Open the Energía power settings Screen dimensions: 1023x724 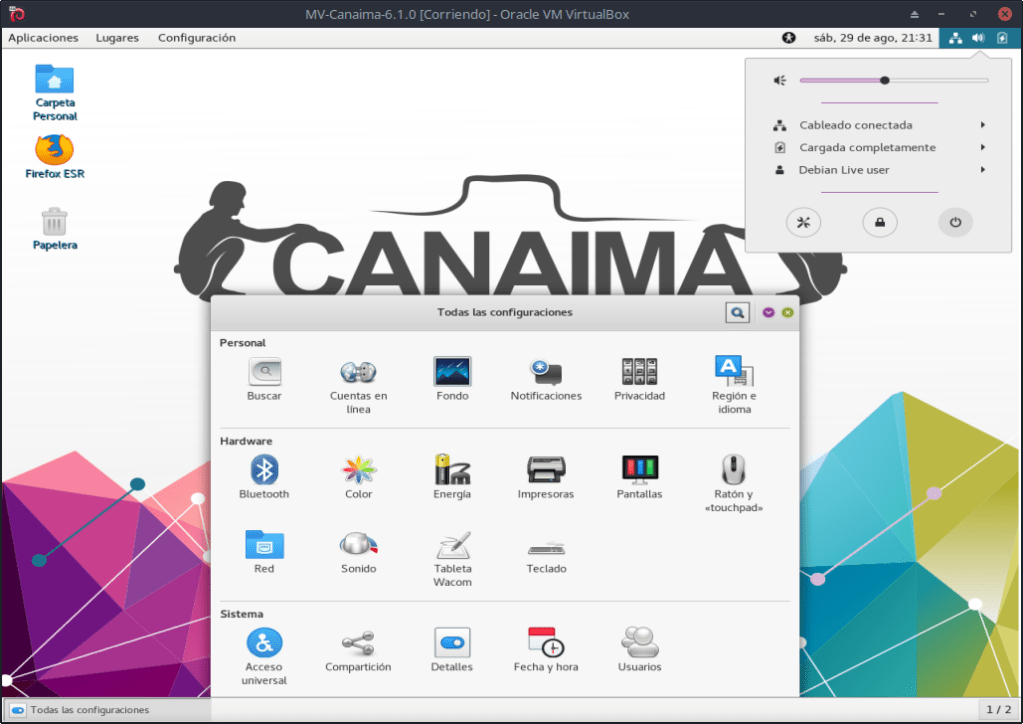pos(452,470)
